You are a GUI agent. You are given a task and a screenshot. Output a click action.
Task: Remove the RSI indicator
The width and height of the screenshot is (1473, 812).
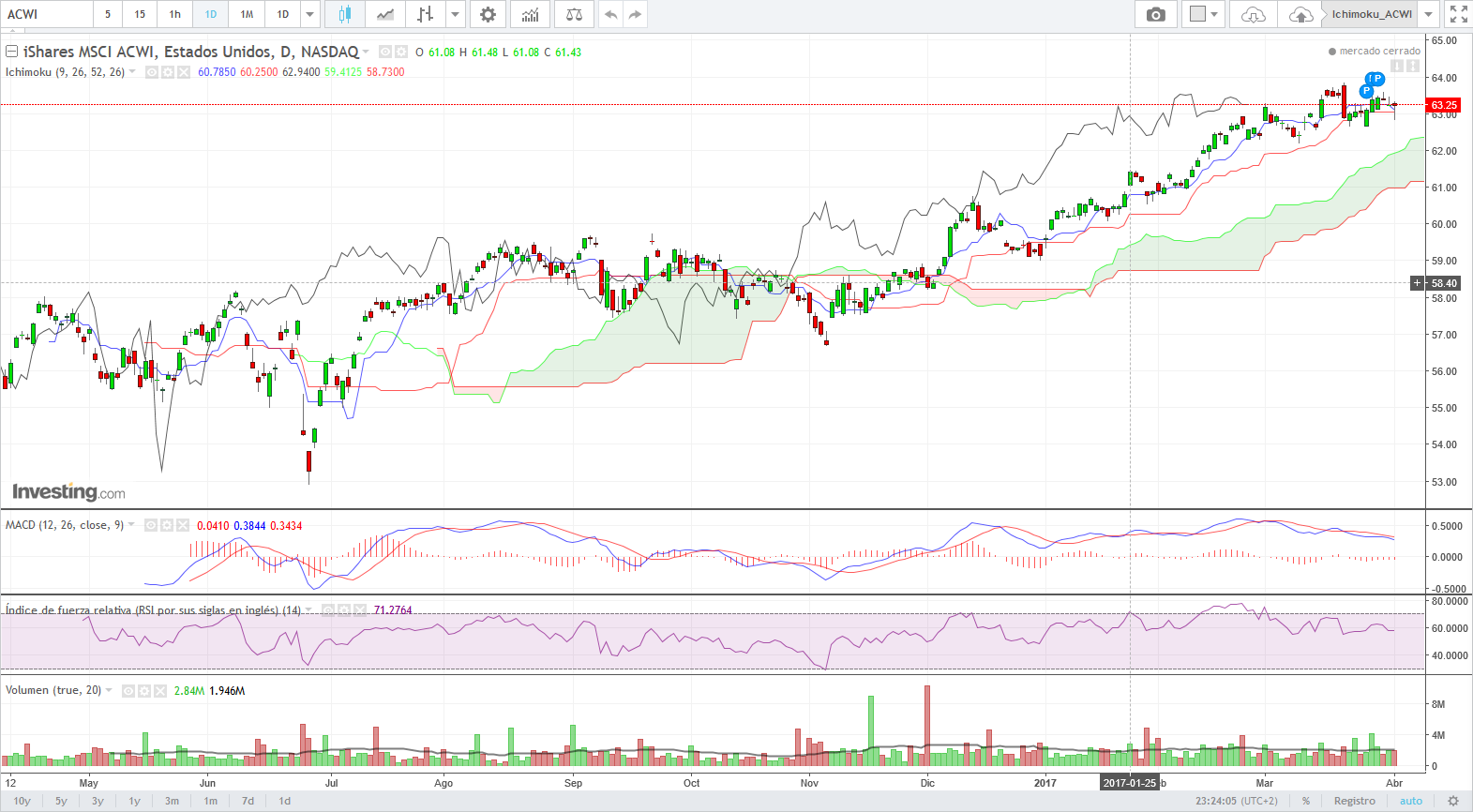tap(360, 609)
